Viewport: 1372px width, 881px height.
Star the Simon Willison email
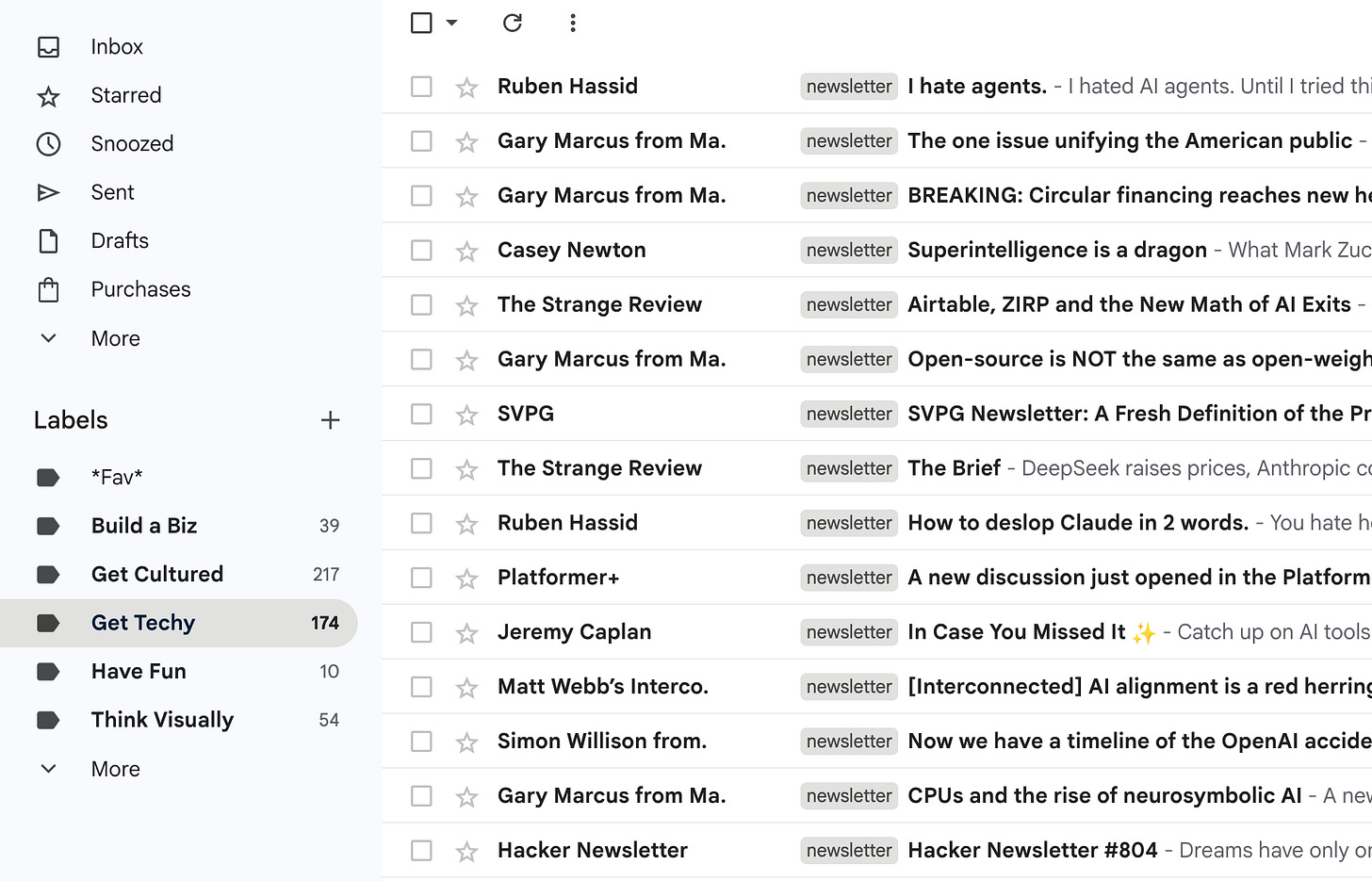pyautogui.click(x=466, y=743)
